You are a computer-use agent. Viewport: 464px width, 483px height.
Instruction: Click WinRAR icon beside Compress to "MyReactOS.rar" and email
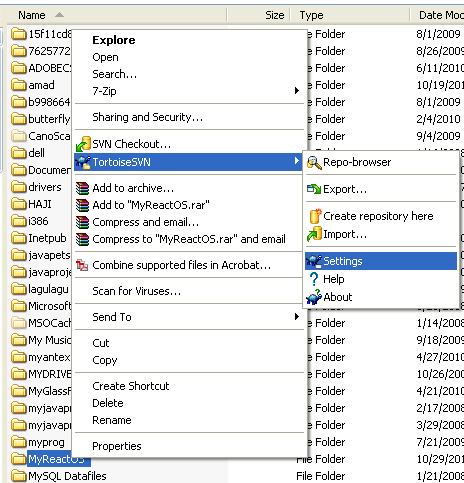[82, 239]
